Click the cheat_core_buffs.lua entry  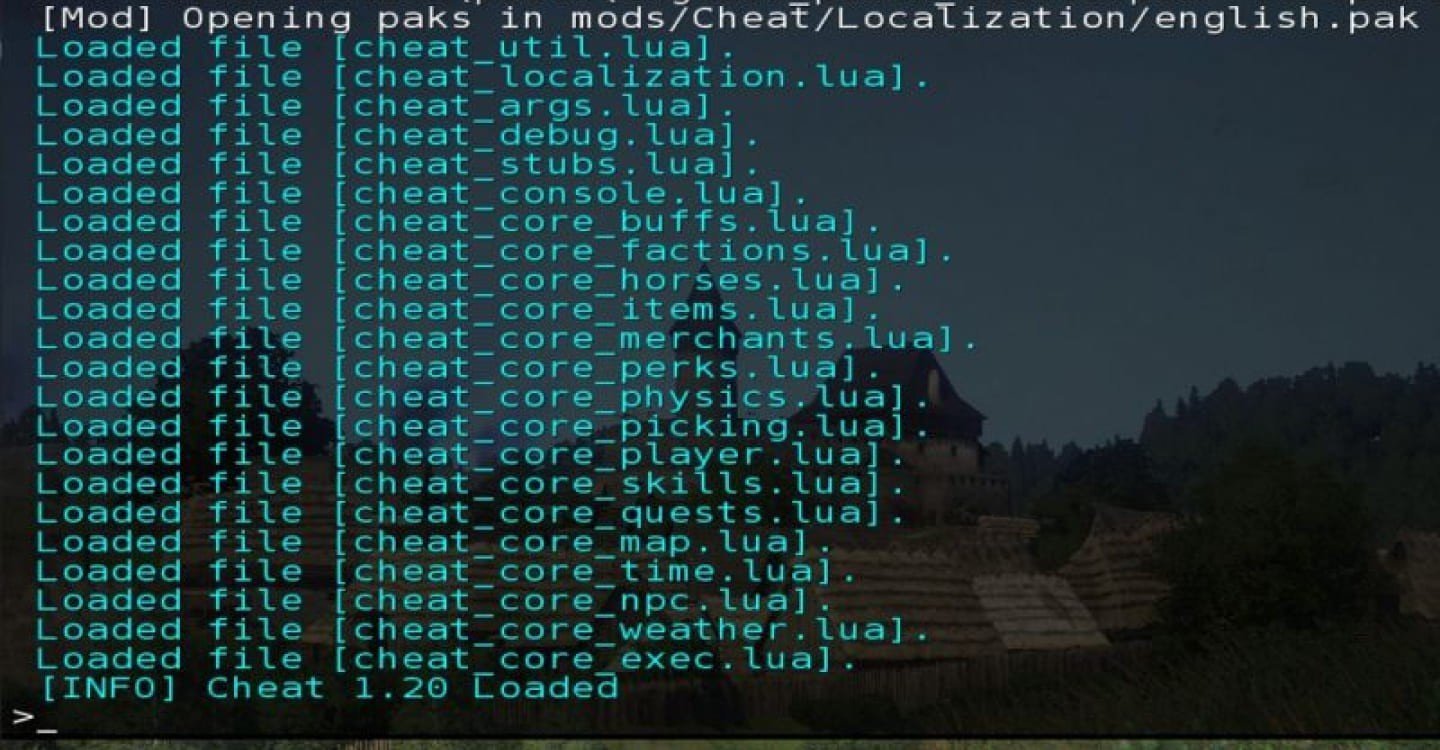pyautogui.click(x=459, y=222)
